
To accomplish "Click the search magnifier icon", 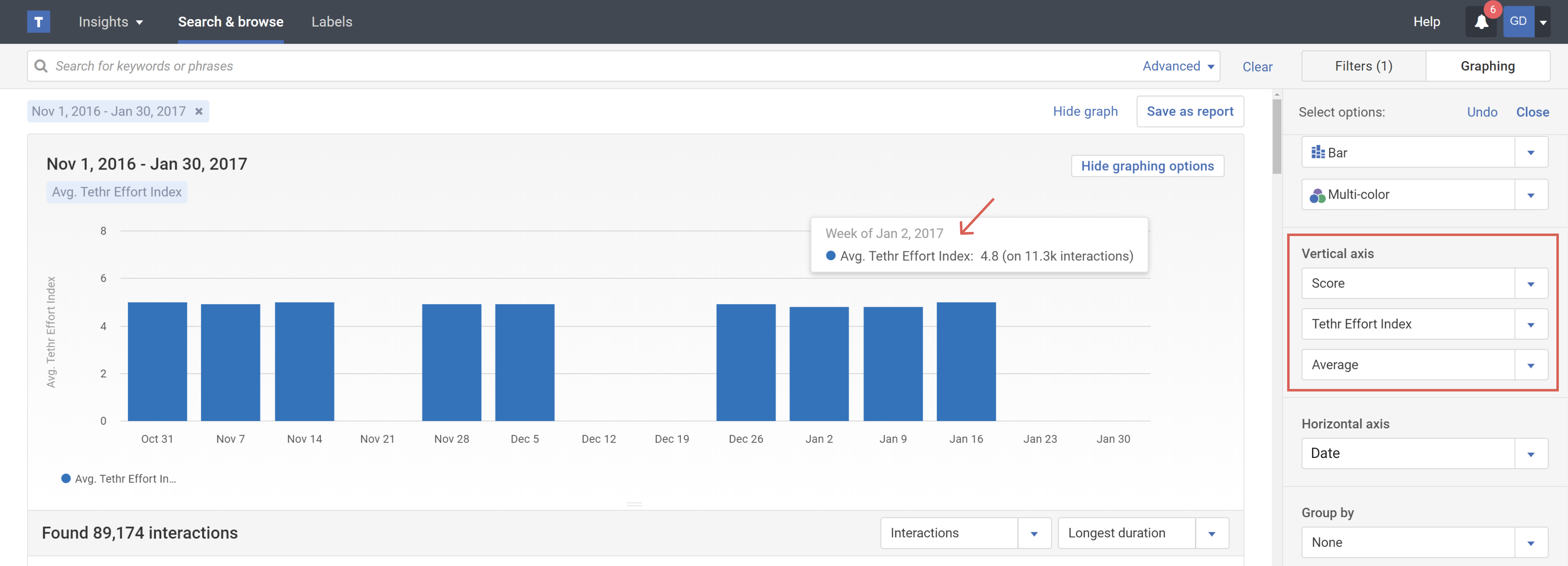I will (41, 66).
